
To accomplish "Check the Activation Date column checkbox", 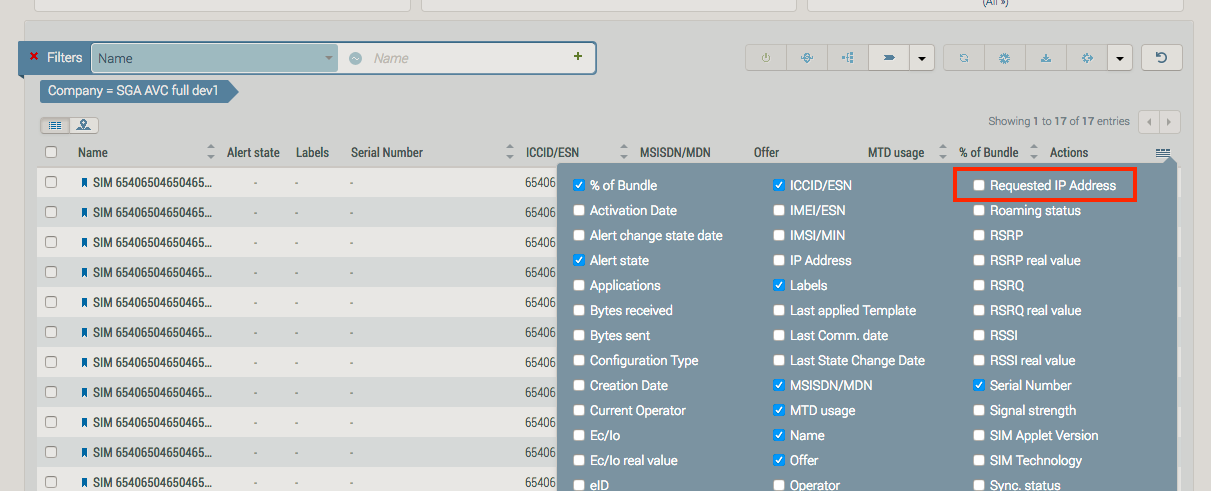I will point(579,210).
